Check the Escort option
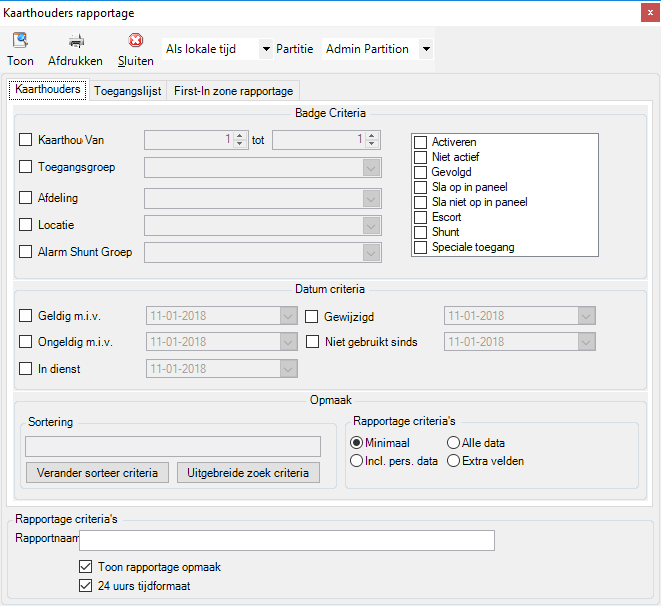Screen dimensions: 661x606 420,217
